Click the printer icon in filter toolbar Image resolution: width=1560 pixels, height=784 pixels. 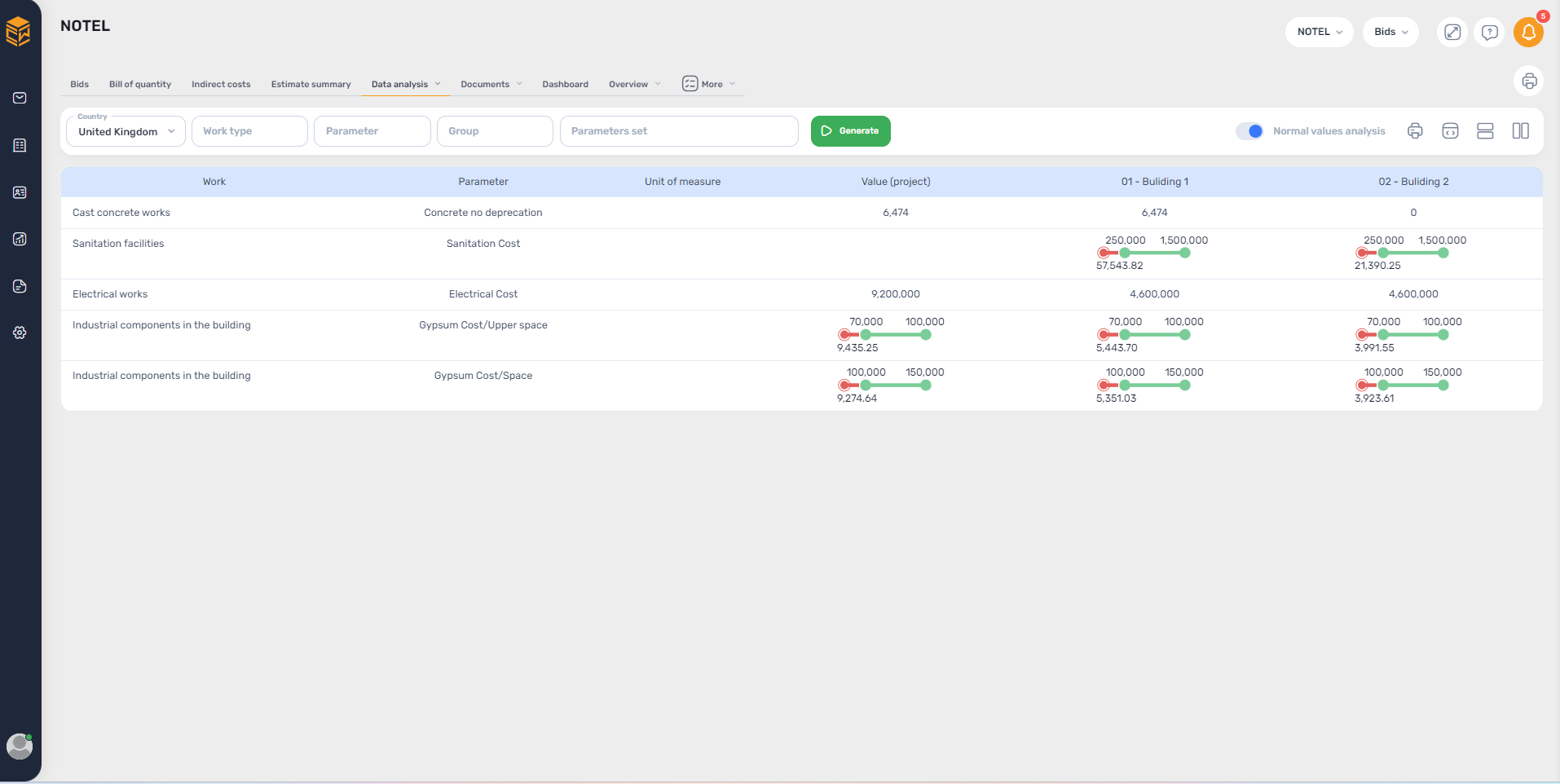tap(1415, 131)
